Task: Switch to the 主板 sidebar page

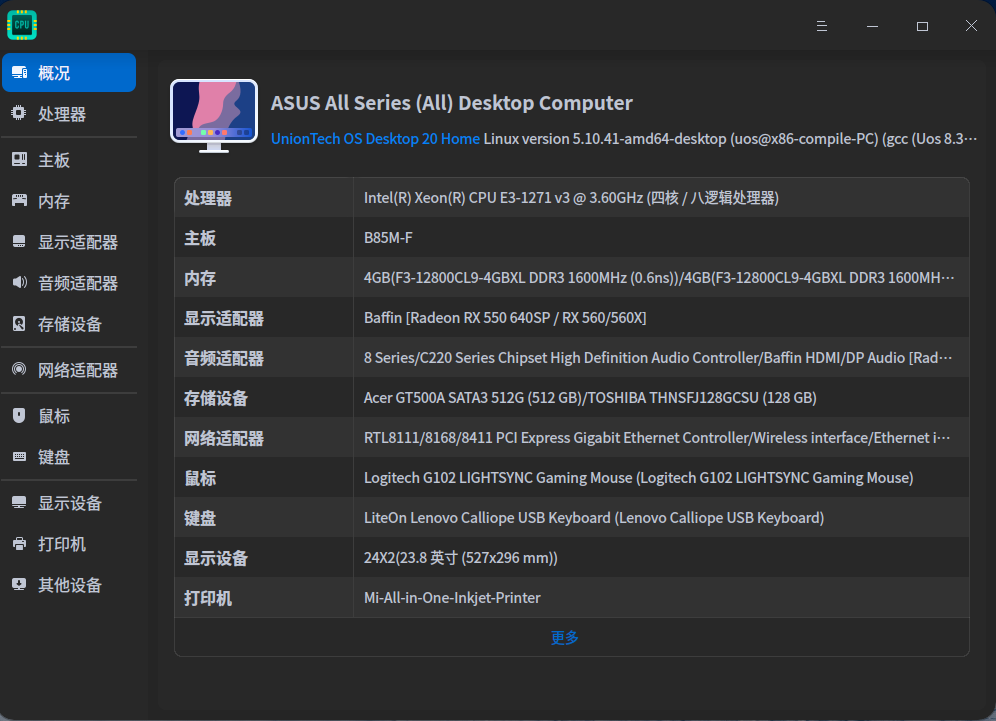Action: point(69,160)
